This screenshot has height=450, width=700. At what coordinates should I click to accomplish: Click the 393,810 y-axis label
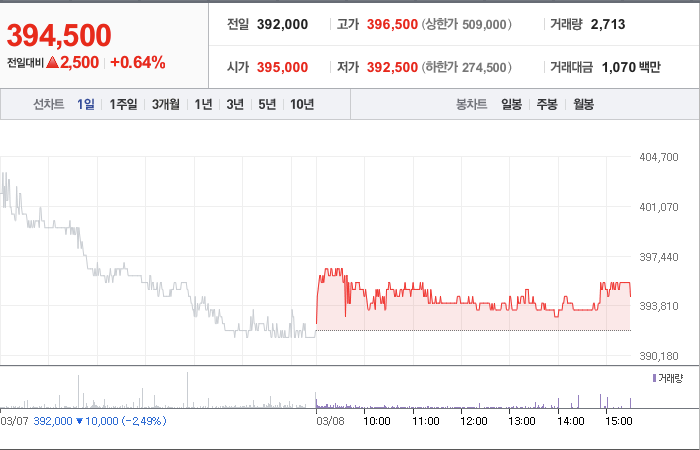pos(659,306)
